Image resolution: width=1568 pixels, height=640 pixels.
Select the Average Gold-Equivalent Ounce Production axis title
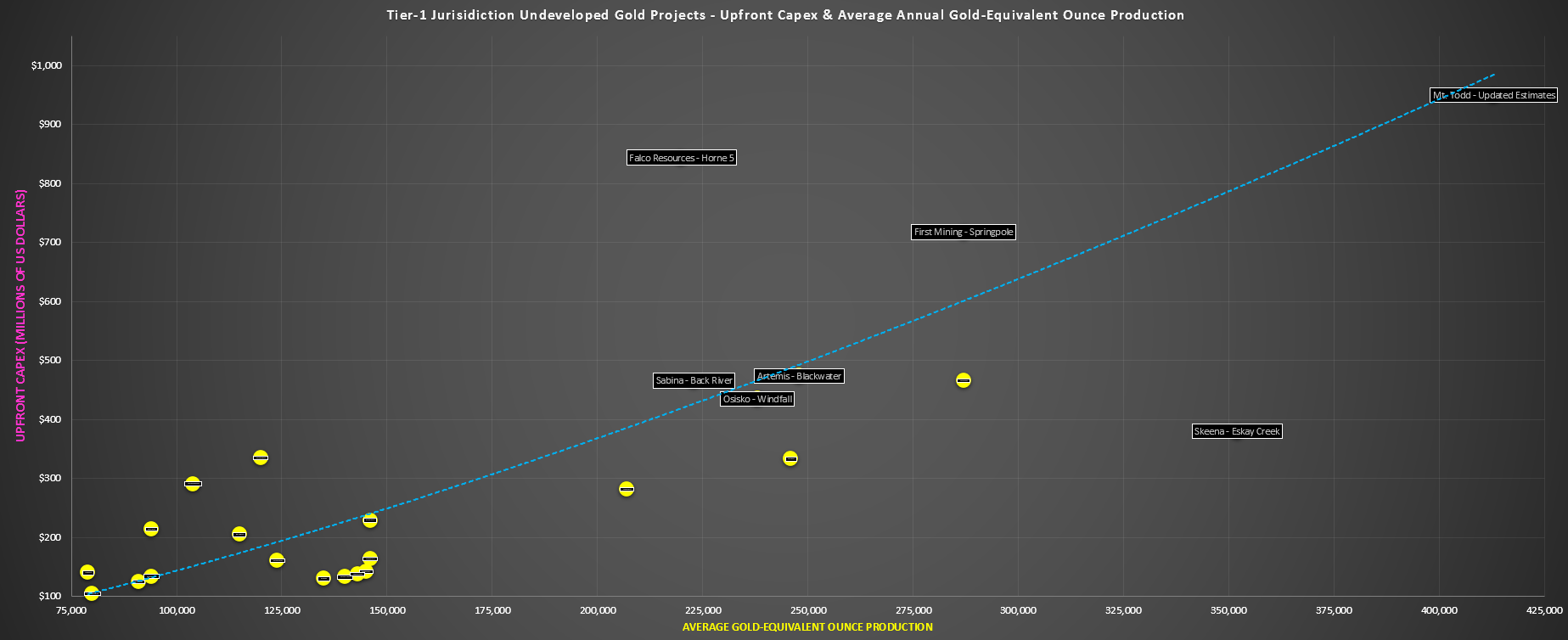click(807, 627)
